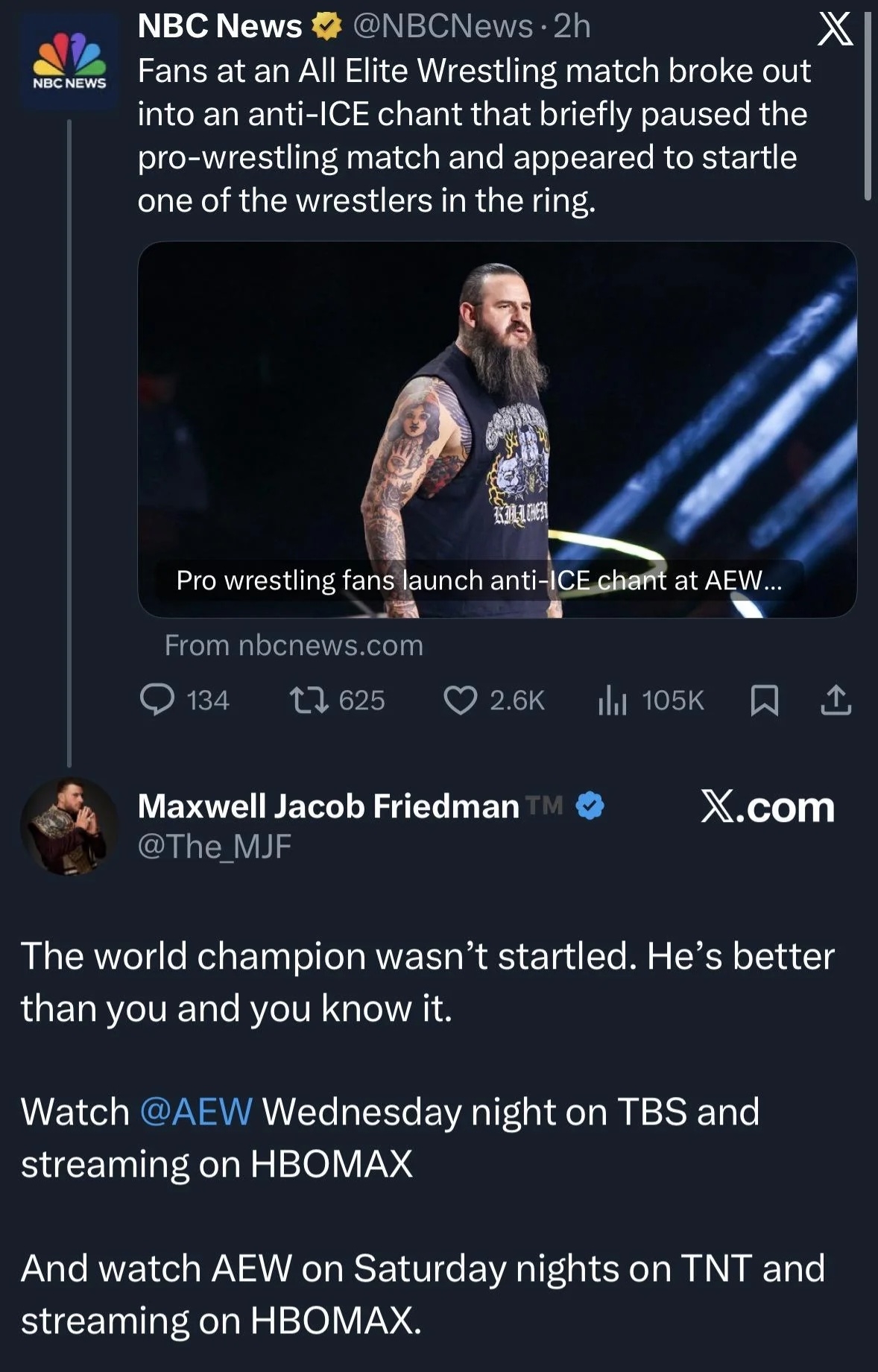The height and width of the screenshot is (1372, 878).
Task: Click the Maxwell Jacob Friedman display name
Action: coord(328,806)
